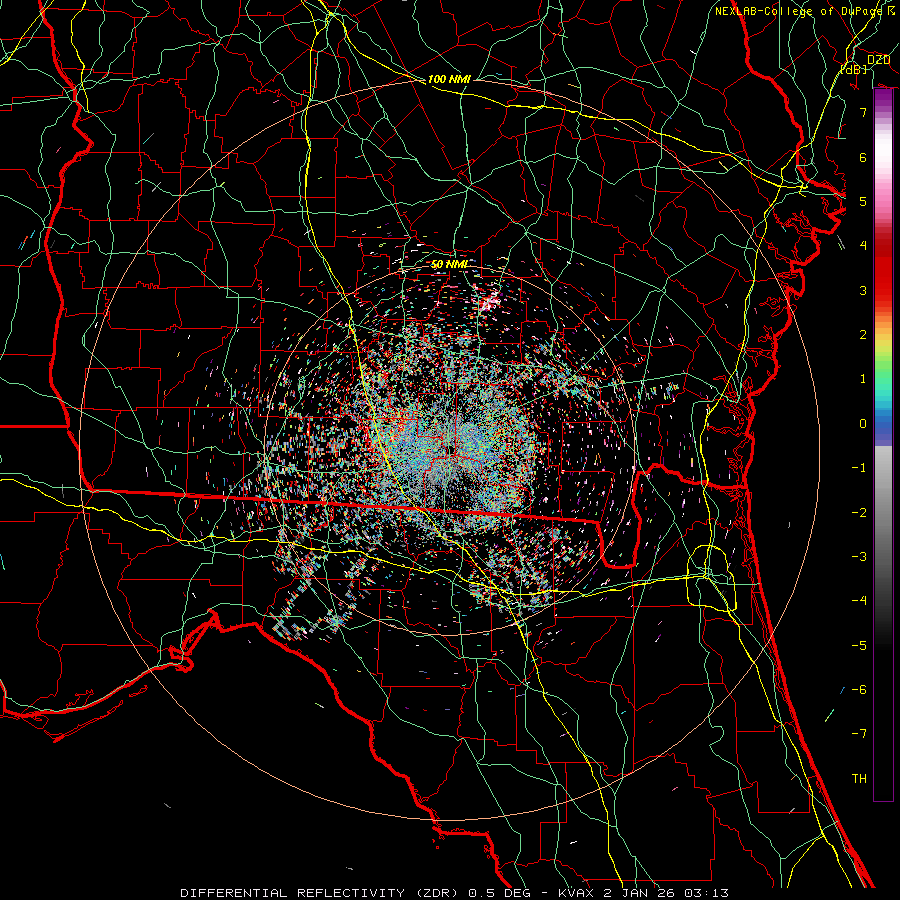Click the 1 dB scale label
The width and height of the screenshot is (900, 900).
(863, 379)
